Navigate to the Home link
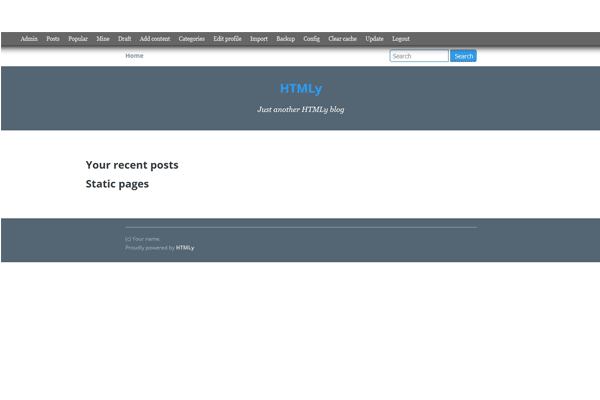 pos(134,56)
